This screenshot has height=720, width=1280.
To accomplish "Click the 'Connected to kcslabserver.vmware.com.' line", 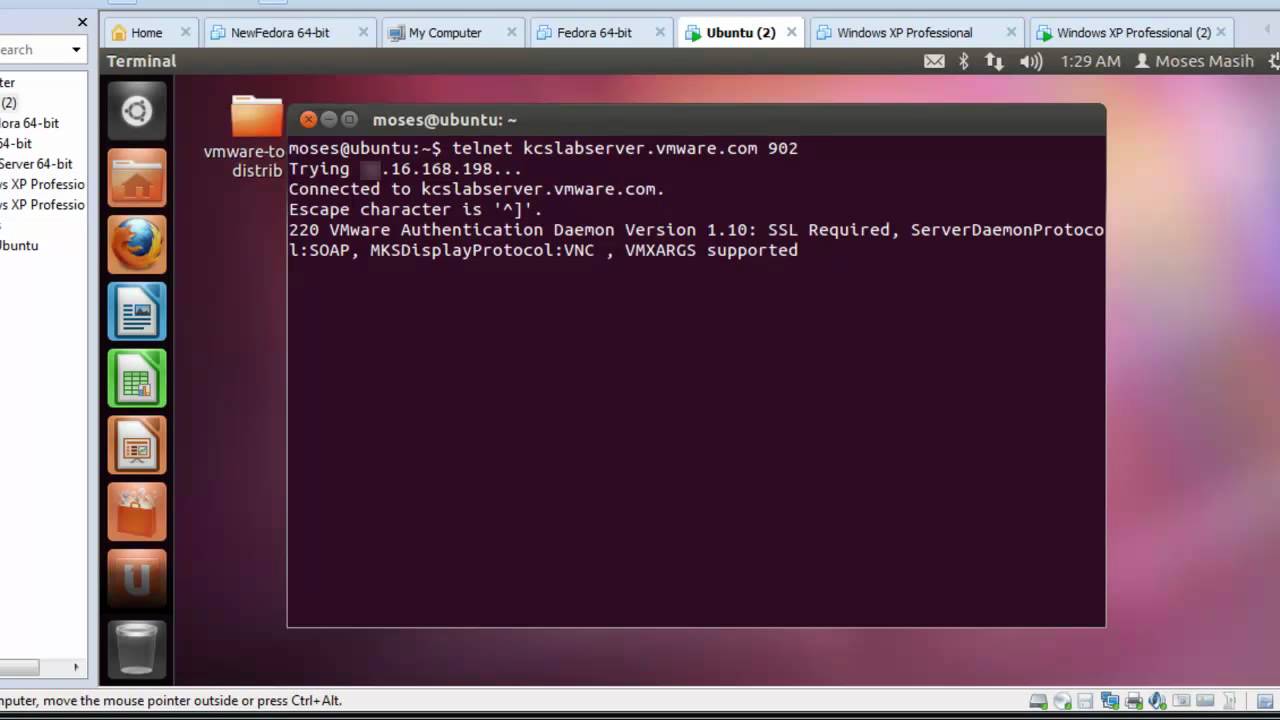I will 476,189.
